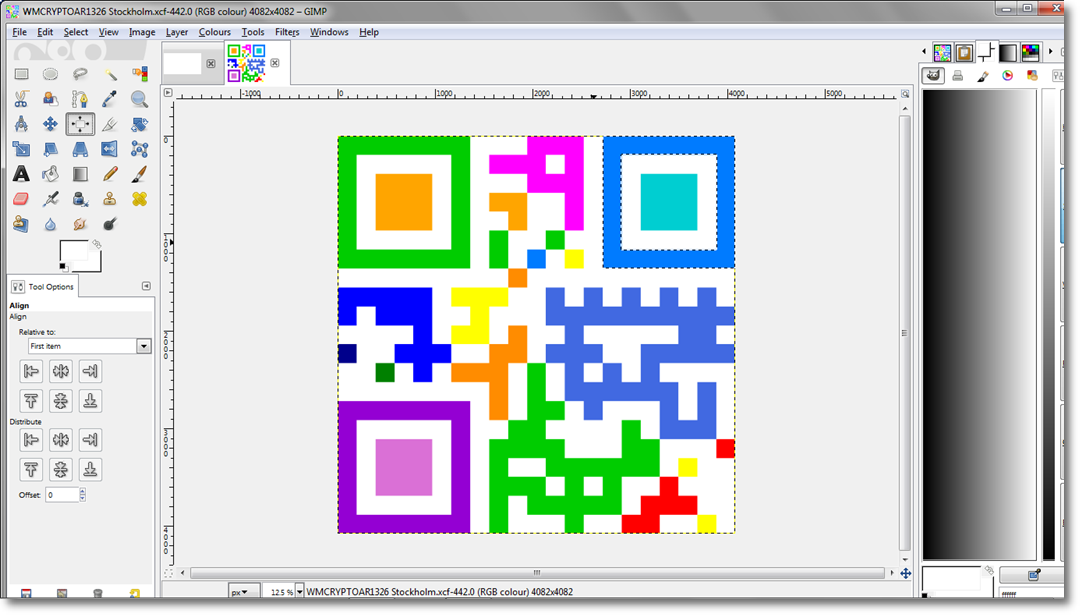
Task: Align left edge of target button
Action: pos(31,371)
